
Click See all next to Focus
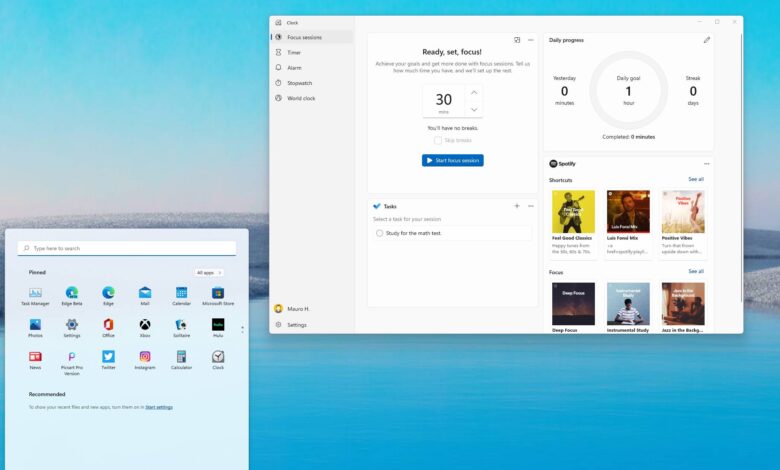696,272
